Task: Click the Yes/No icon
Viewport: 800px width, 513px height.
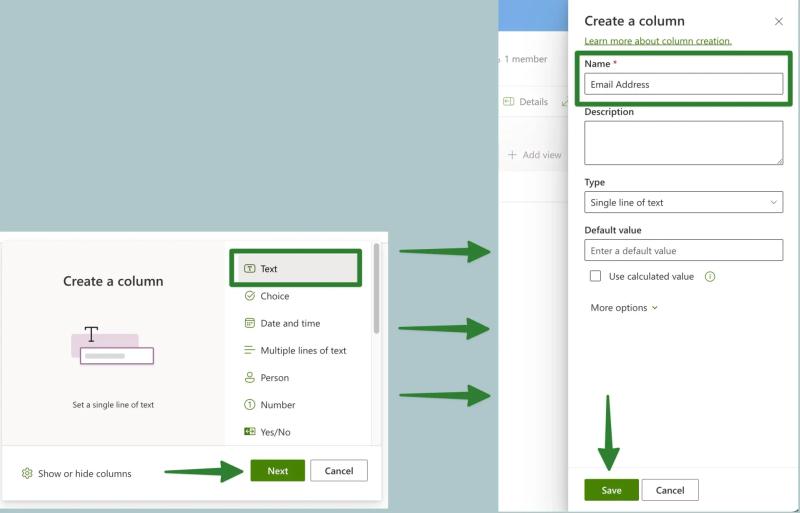Action: 249,432
